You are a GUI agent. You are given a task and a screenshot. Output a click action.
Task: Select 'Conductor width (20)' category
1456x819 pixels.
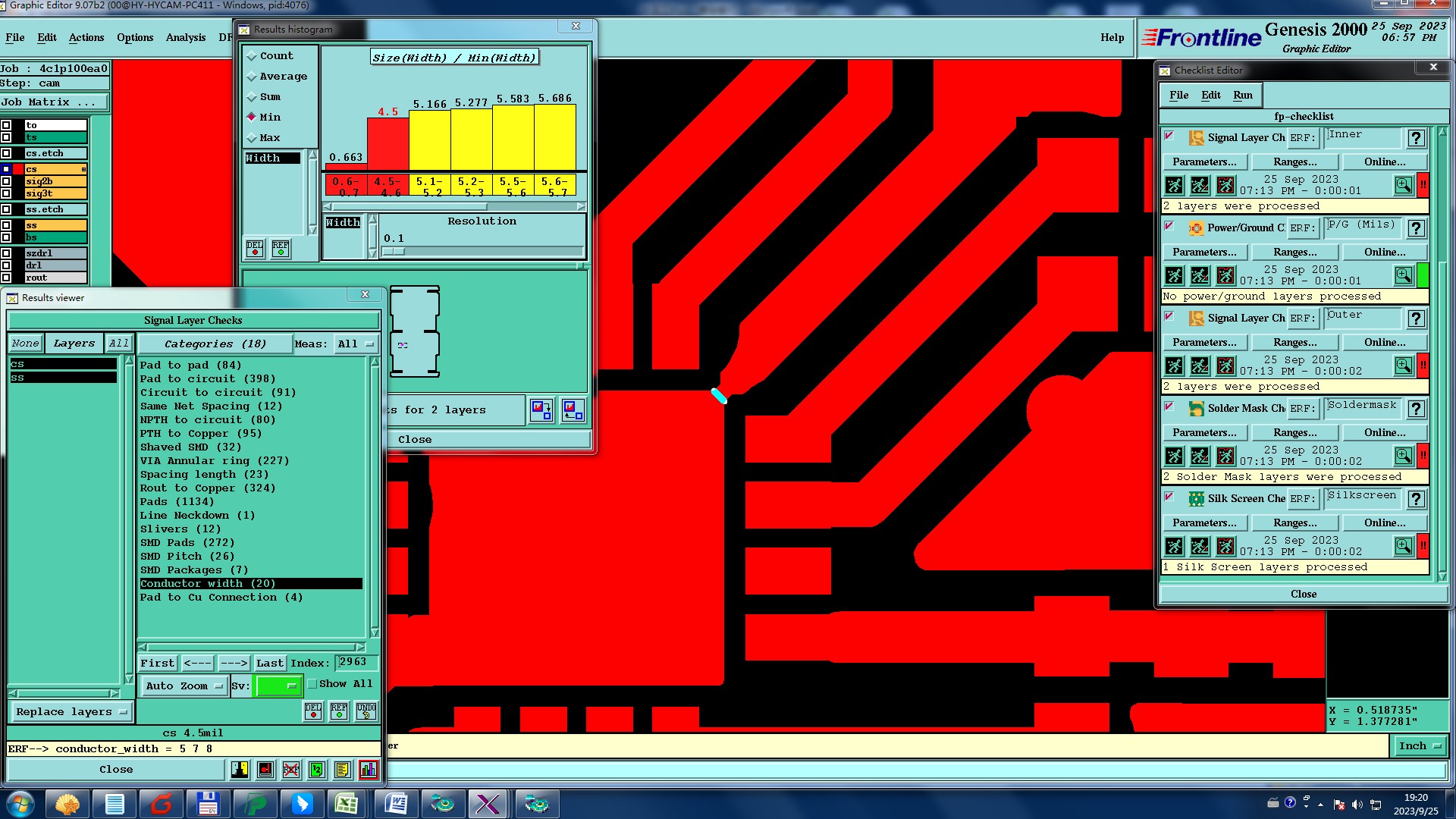click(250, 584)
